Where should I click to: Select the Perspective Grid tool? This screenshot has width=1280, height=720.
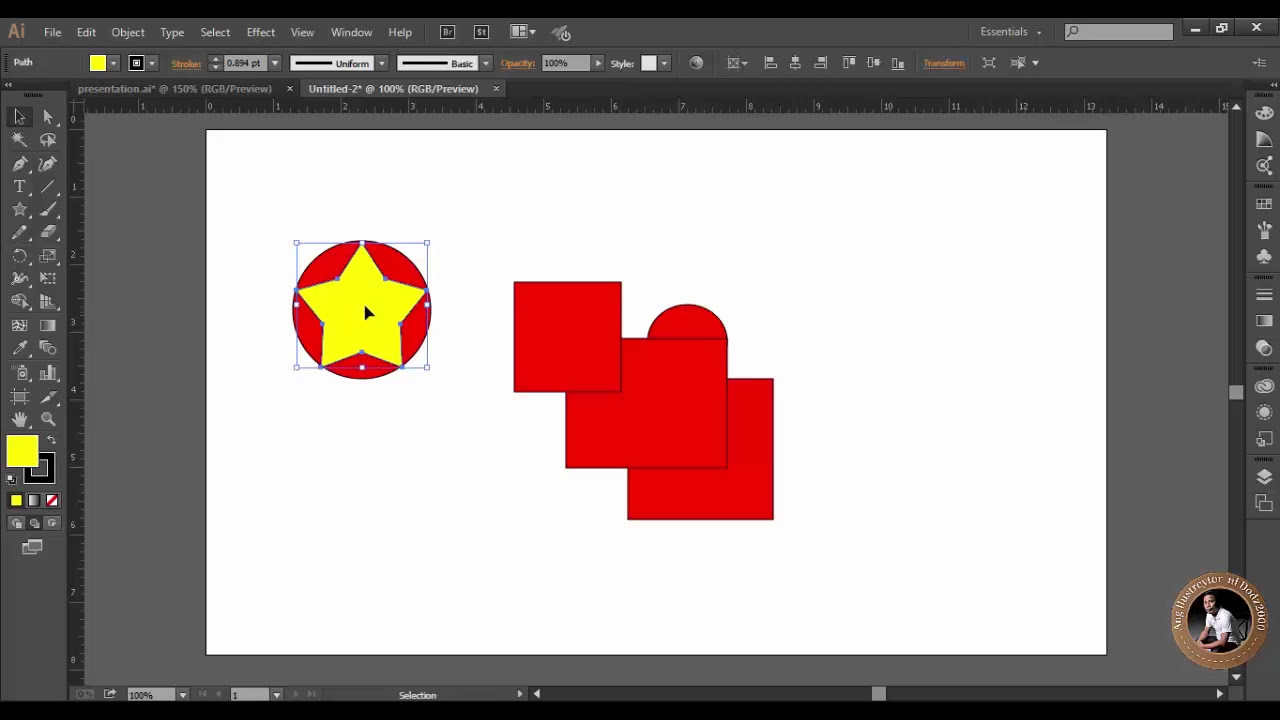point(48,302)
